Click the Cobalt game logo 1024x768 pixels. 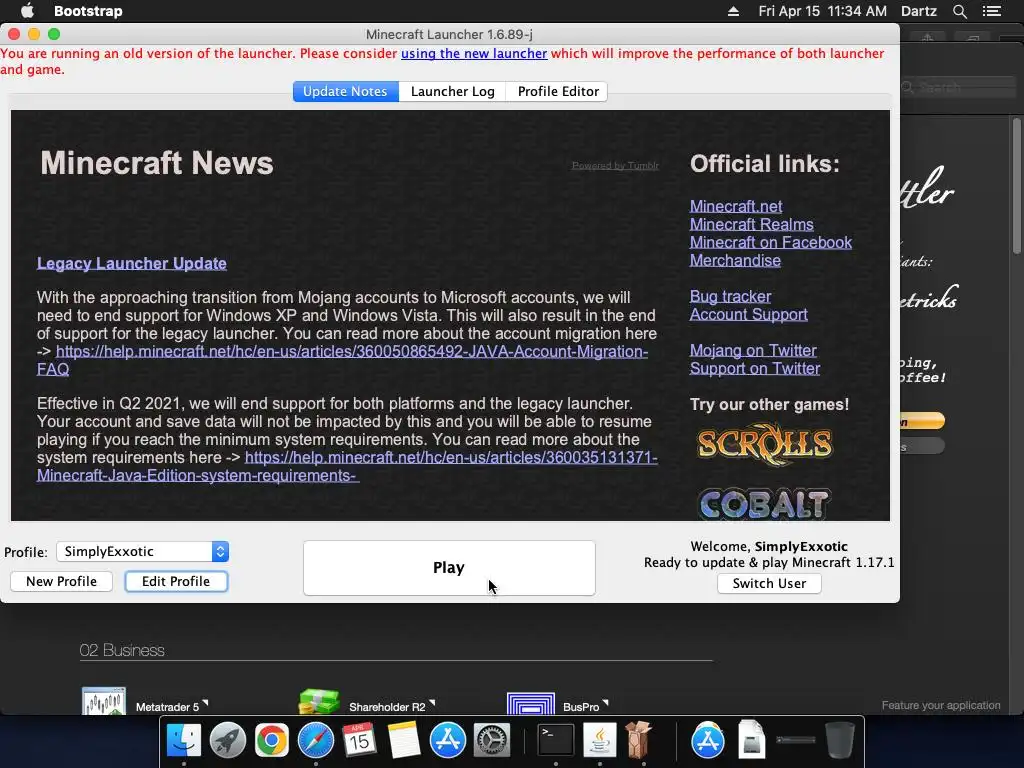pos(764,504)
